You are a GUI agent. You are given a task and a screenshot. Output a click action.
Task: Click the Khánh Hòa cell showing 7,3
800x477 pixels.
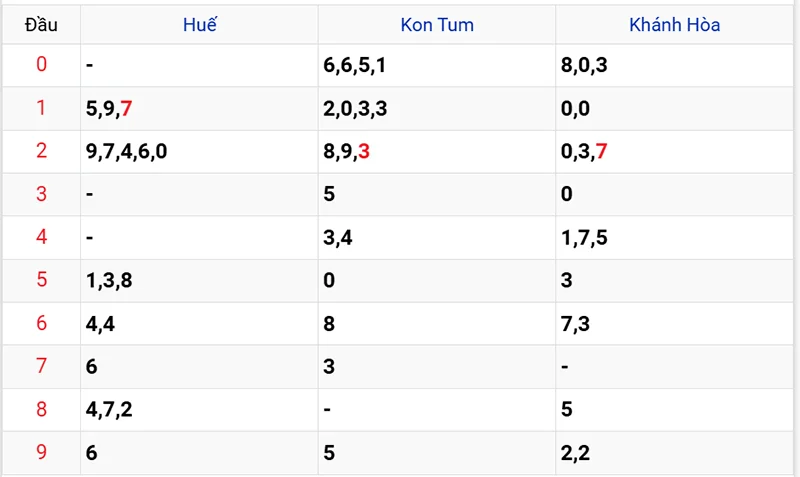576,324
